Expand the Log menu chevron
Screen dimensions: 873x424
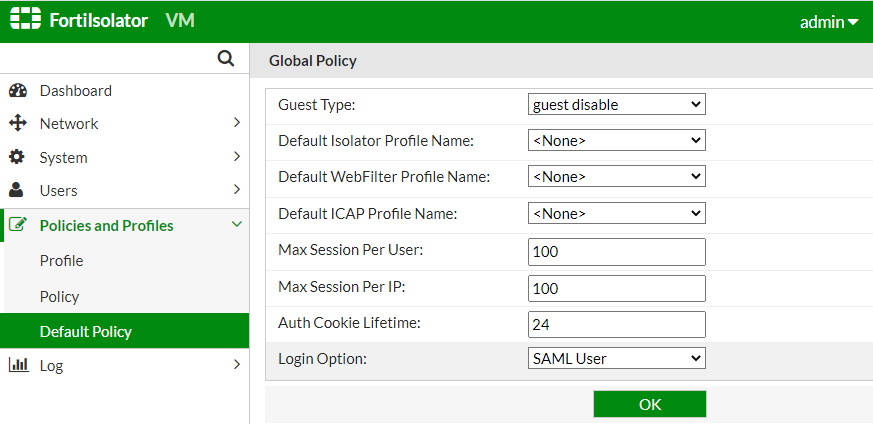point(237,364)
